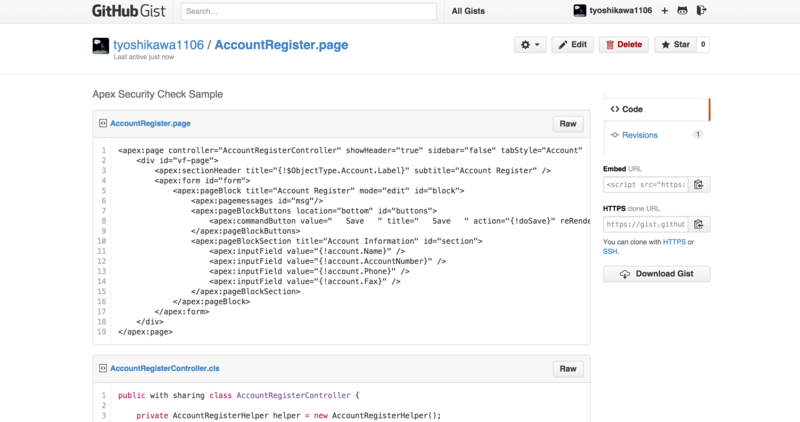Click the account.Fax inputField line
Image resolution: width=800 pixels, height=422 pixels.
coord(305,281)
